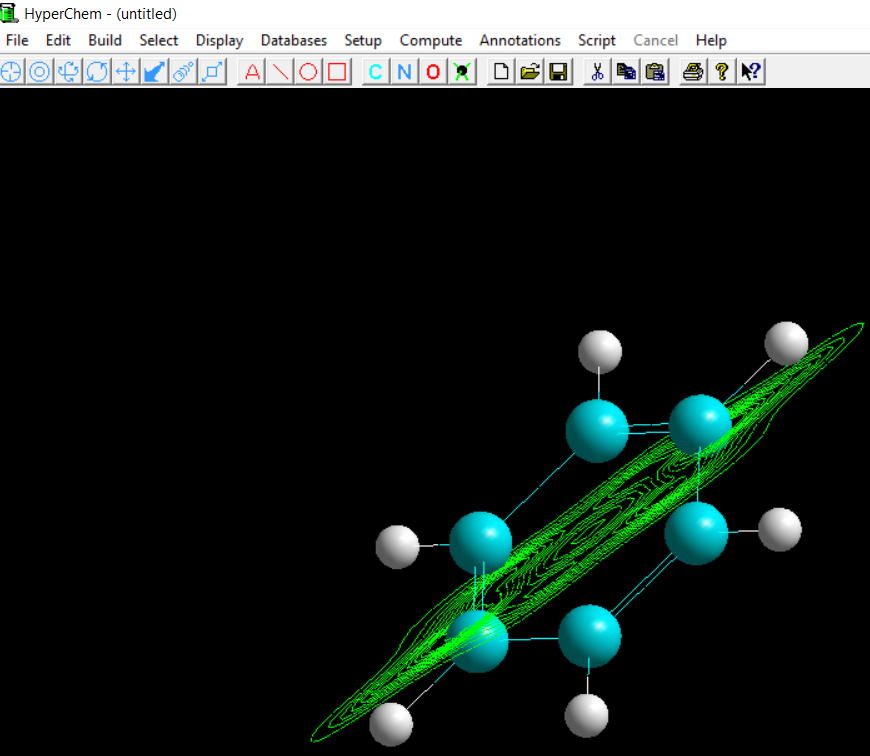The image size is (870, 756).
Task: Open the Databases menu
Action: tap(294, 40)
